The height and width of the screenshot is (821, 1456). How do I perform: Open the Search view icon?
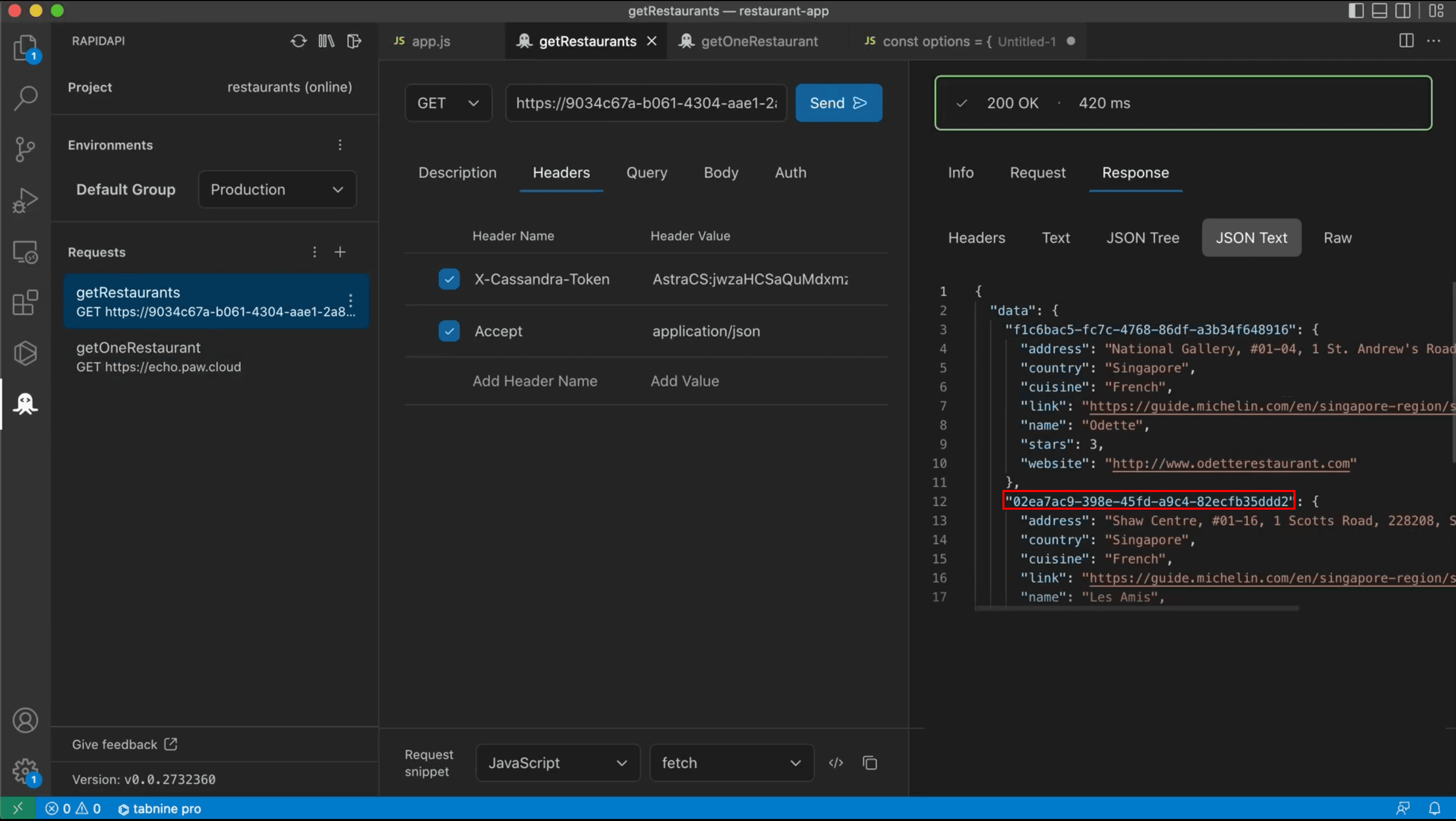(25, 98)
